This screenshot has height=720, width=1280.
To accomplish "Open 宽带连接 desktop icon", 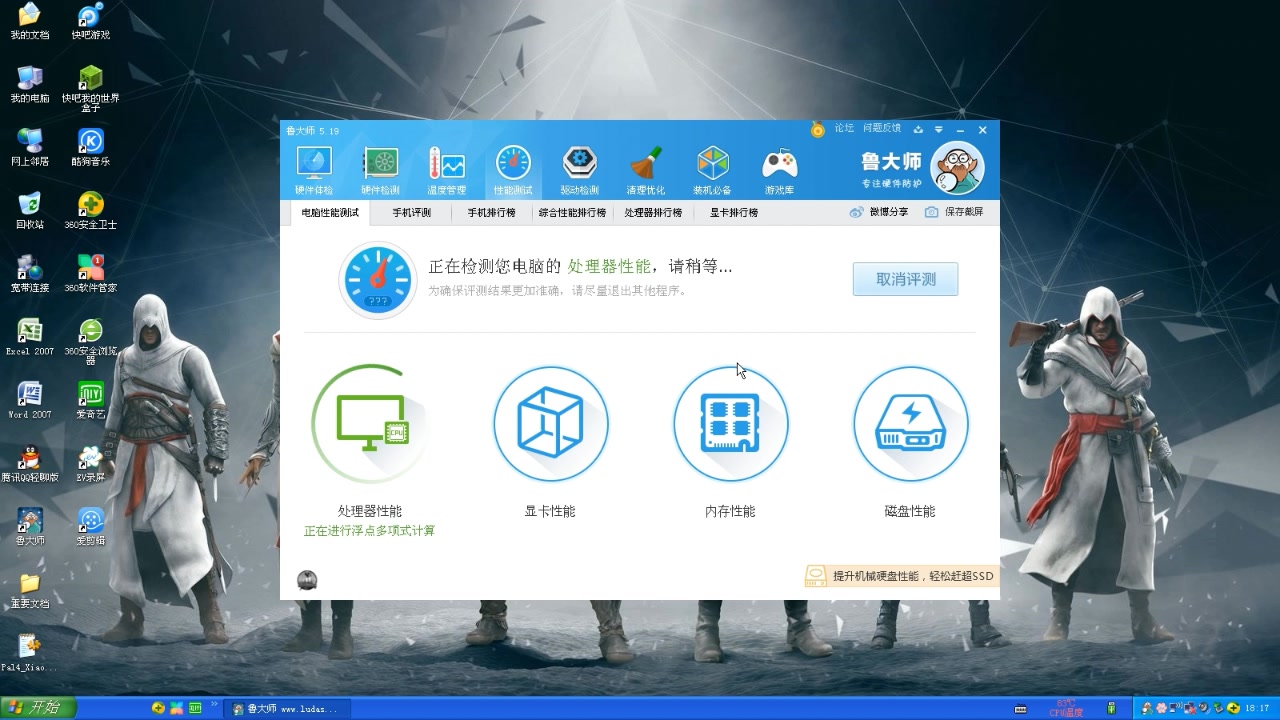I will coord(30,273).
